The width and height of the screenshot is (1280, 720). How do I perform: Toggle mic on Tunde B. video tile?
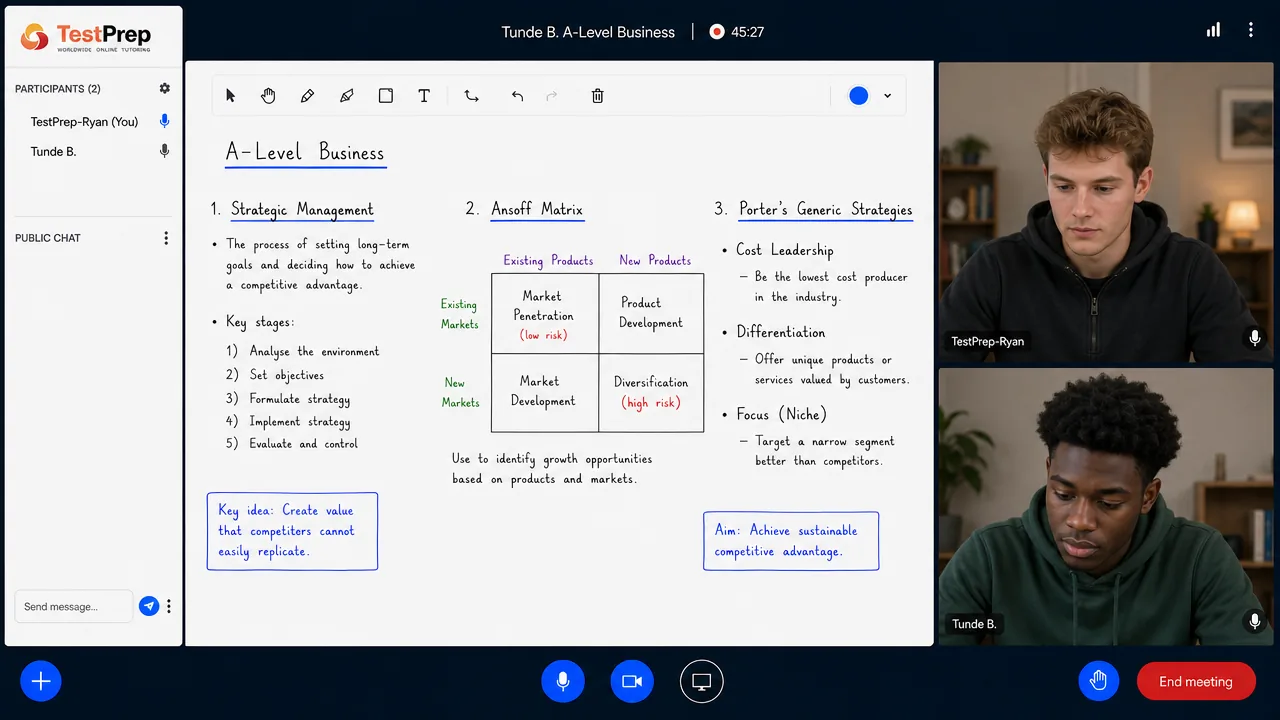click(1255, 622)
